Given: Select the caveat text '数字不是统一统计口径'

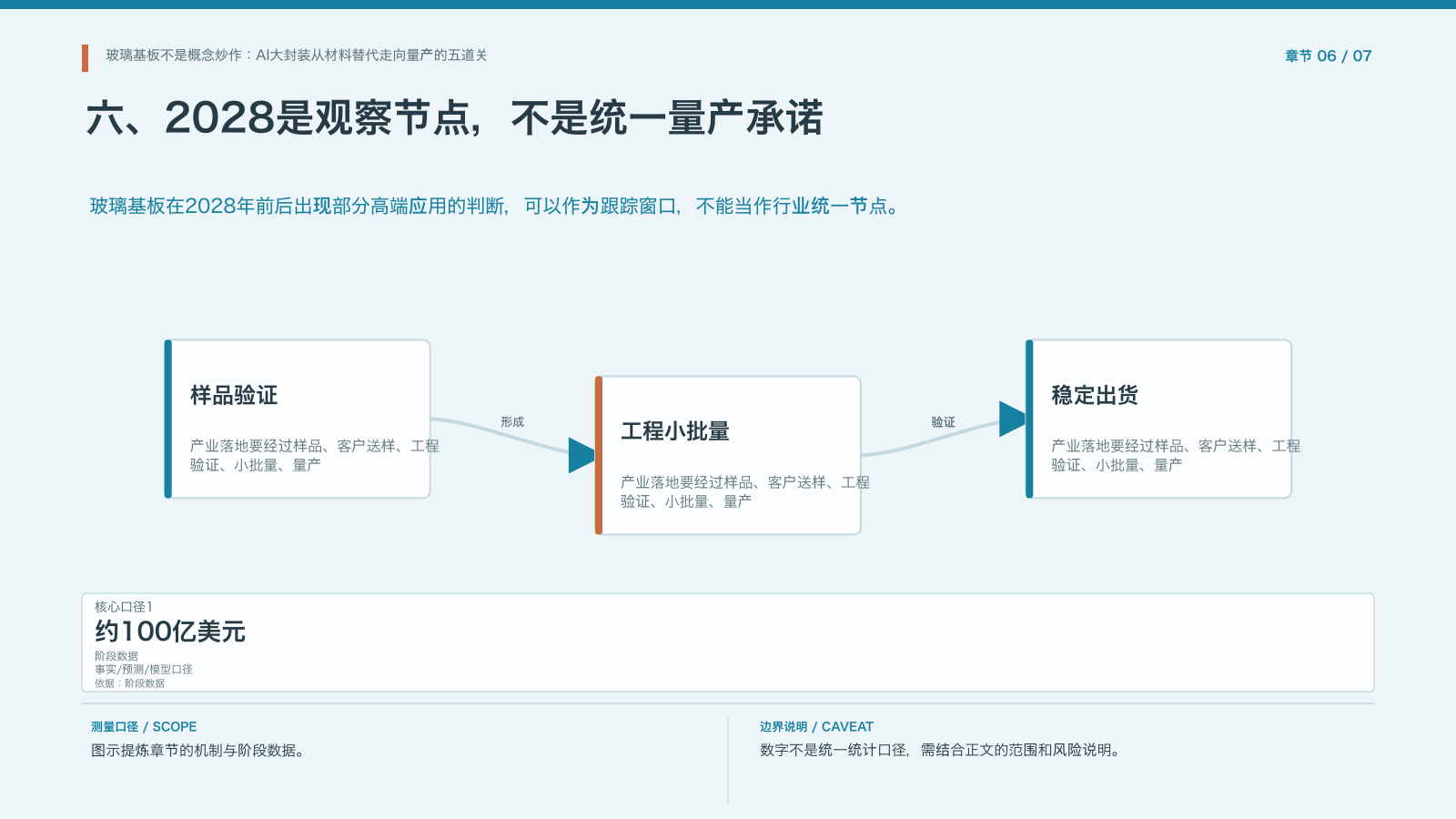Looking at the screenshot, I should tap(834, 751).
